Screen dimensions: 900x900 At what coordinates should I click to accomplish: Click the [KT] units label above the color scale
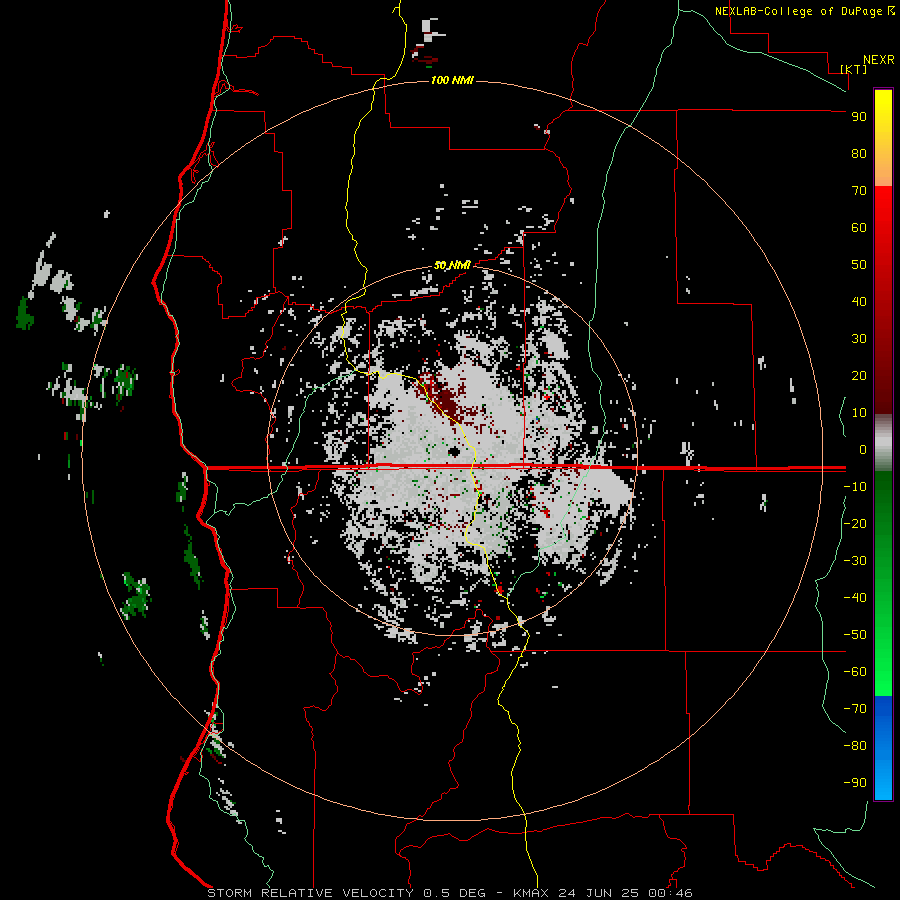[x=854, y=69]
